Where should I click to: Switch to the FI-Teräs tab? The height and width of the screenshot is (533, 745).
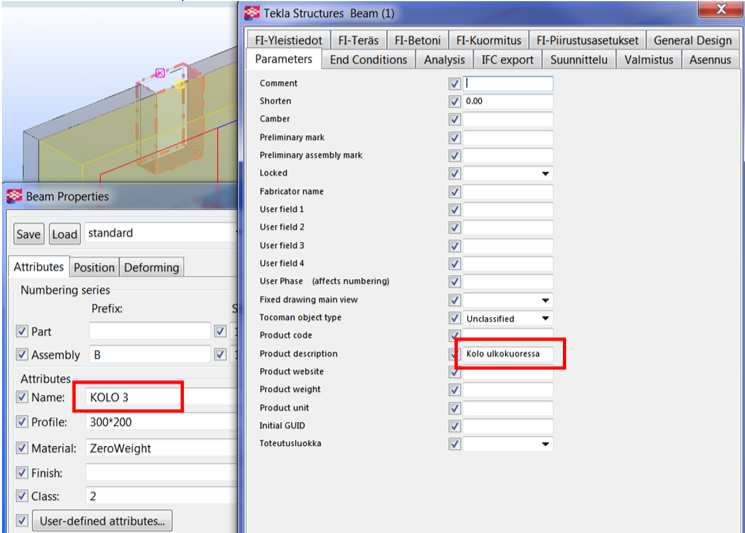pyautogui.click(x=358, y=40)
